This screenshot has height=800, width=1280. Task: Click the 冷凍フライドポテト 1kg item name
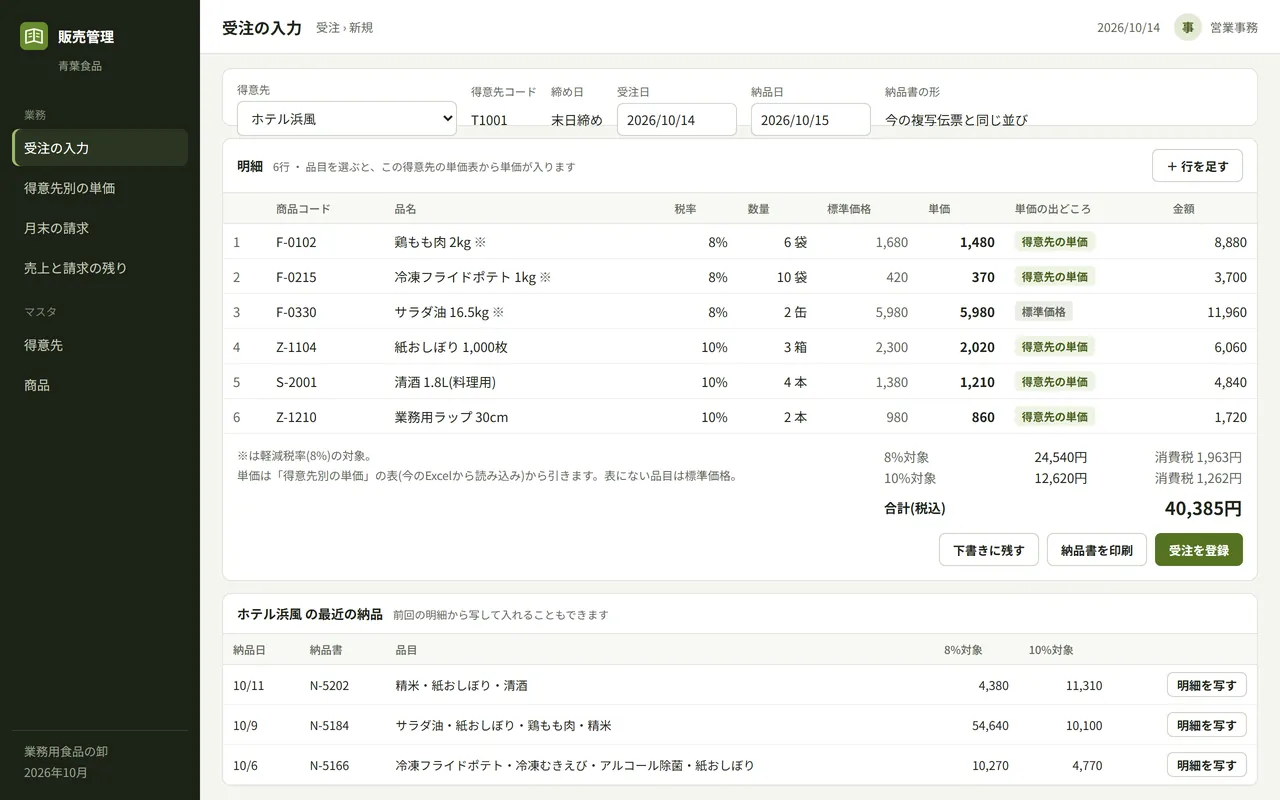pos(473,277)
